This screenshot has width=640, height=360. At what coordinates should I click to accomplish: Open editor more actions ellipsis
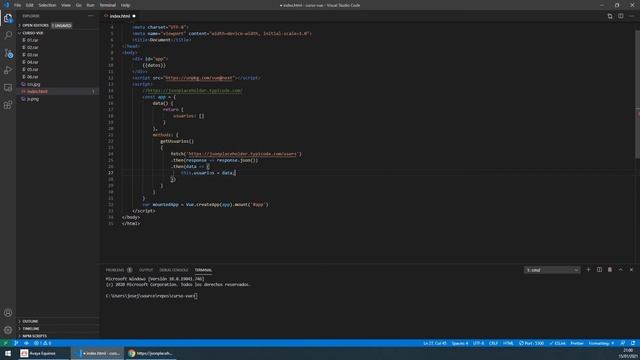tap(631, 16)
